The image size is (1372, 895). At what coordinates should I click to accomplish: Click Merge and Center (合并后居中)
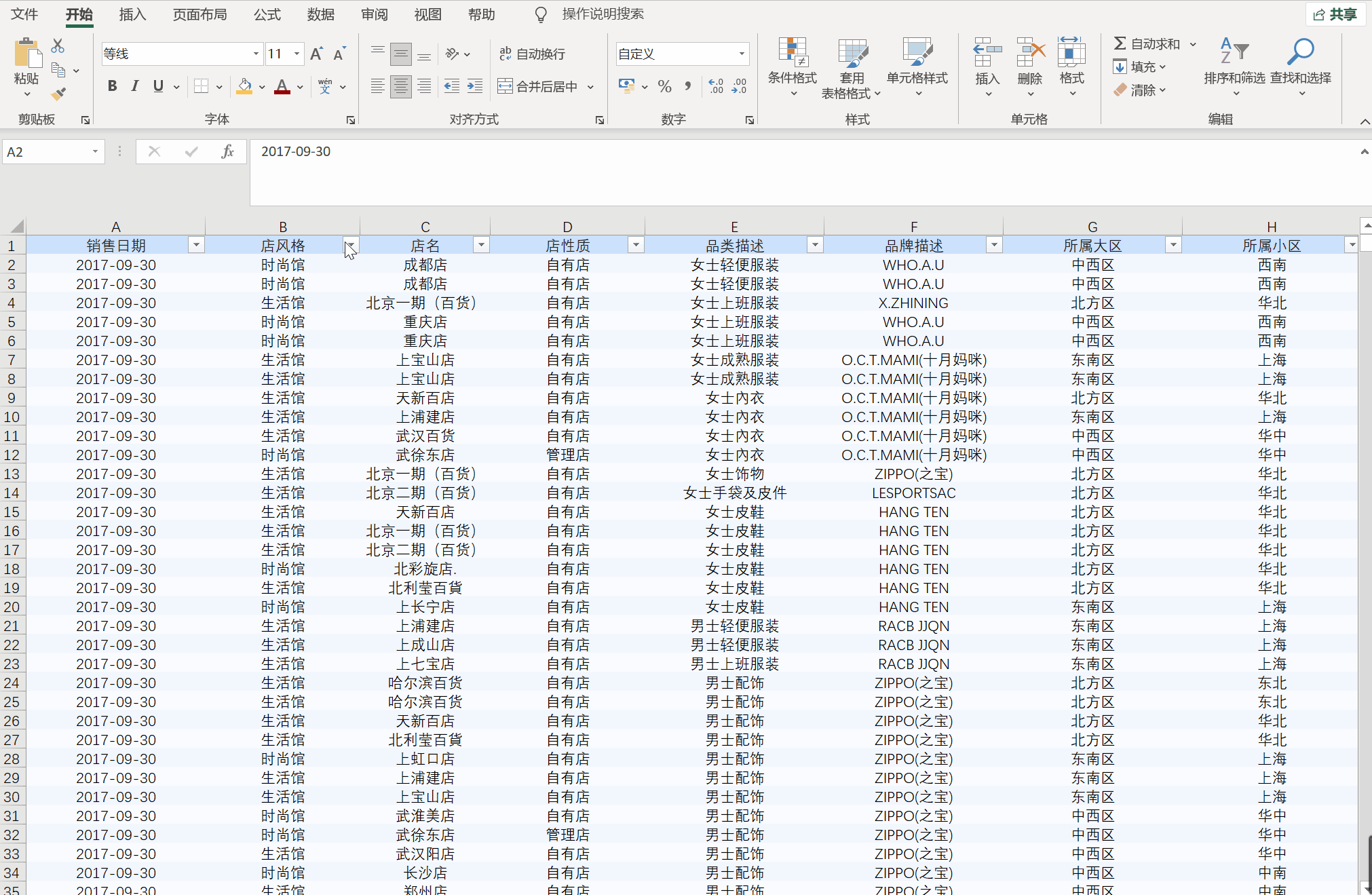pyautogui.click(x=538, y=86)
